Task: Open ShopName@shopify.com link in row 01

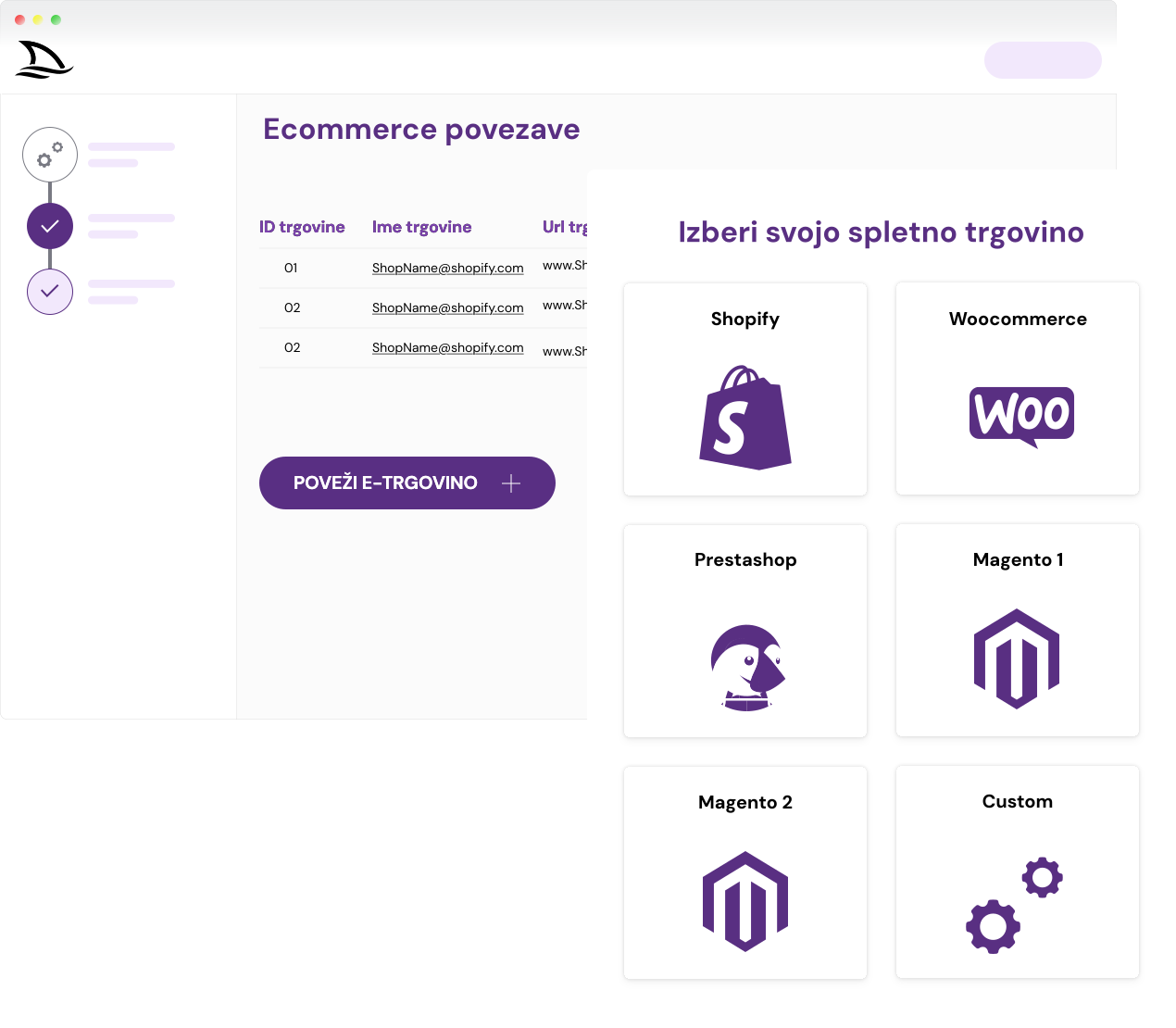Action: point(447,268)
